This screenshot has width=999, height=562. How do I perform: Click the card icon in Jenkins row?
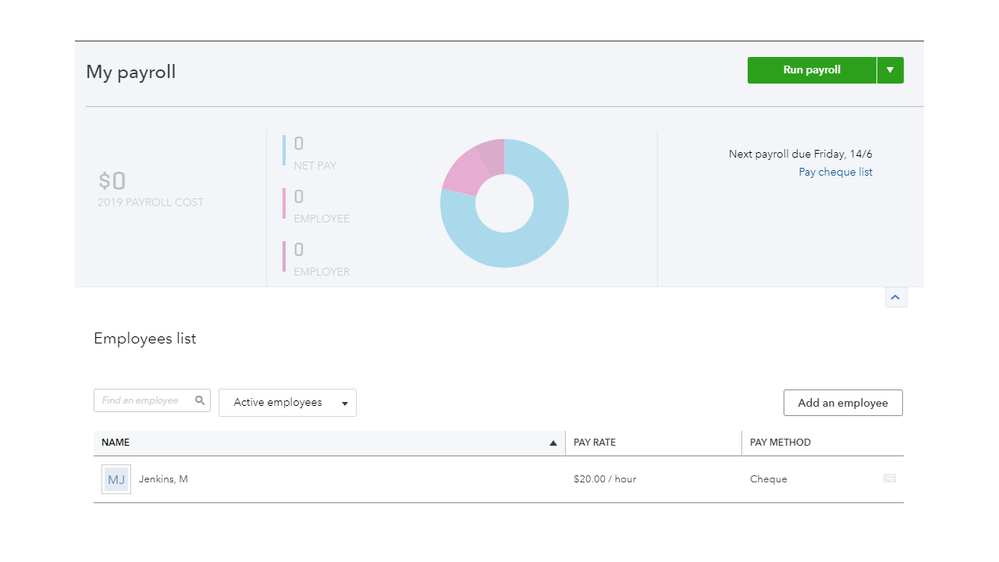(x=889, y=479)
